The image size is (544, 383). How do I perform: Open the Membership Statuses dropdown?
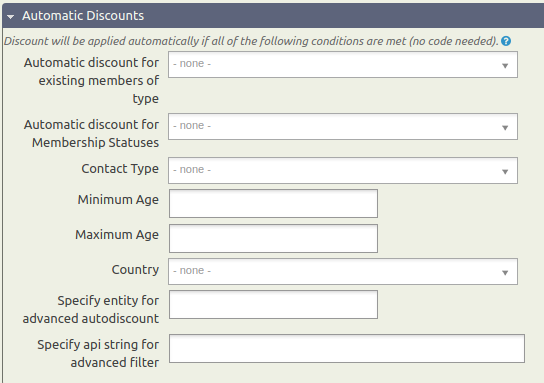[343, 126]
